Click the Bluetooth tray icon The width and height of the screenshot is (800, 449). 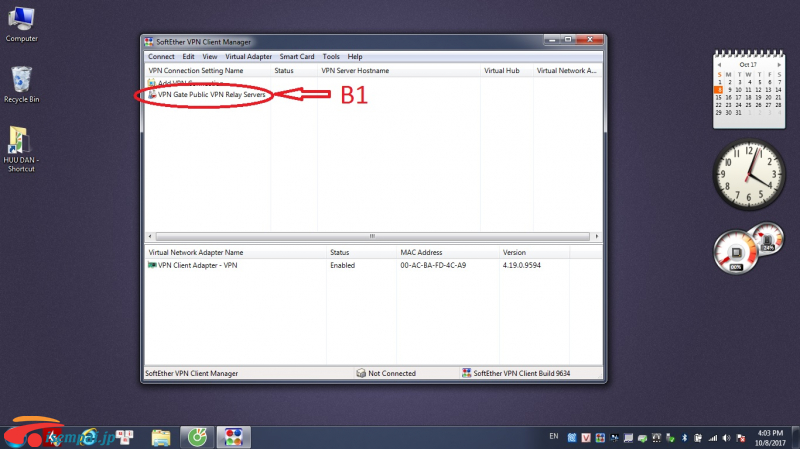coord(684,438)
